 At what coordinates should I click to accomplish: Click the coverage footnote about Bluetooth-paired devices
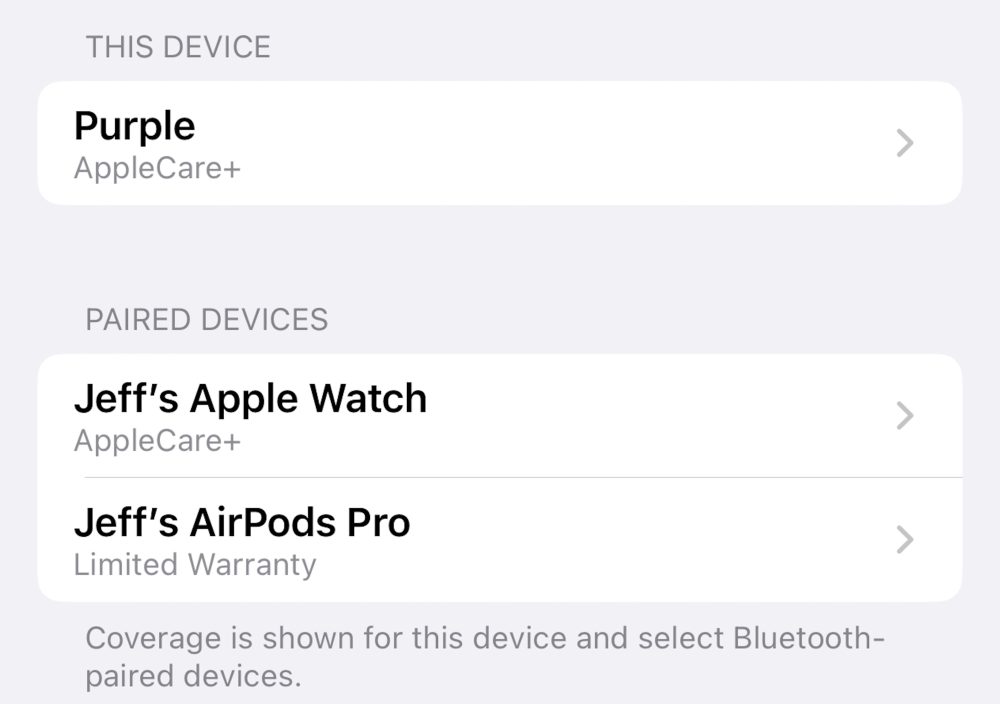[x=485, y=657]
